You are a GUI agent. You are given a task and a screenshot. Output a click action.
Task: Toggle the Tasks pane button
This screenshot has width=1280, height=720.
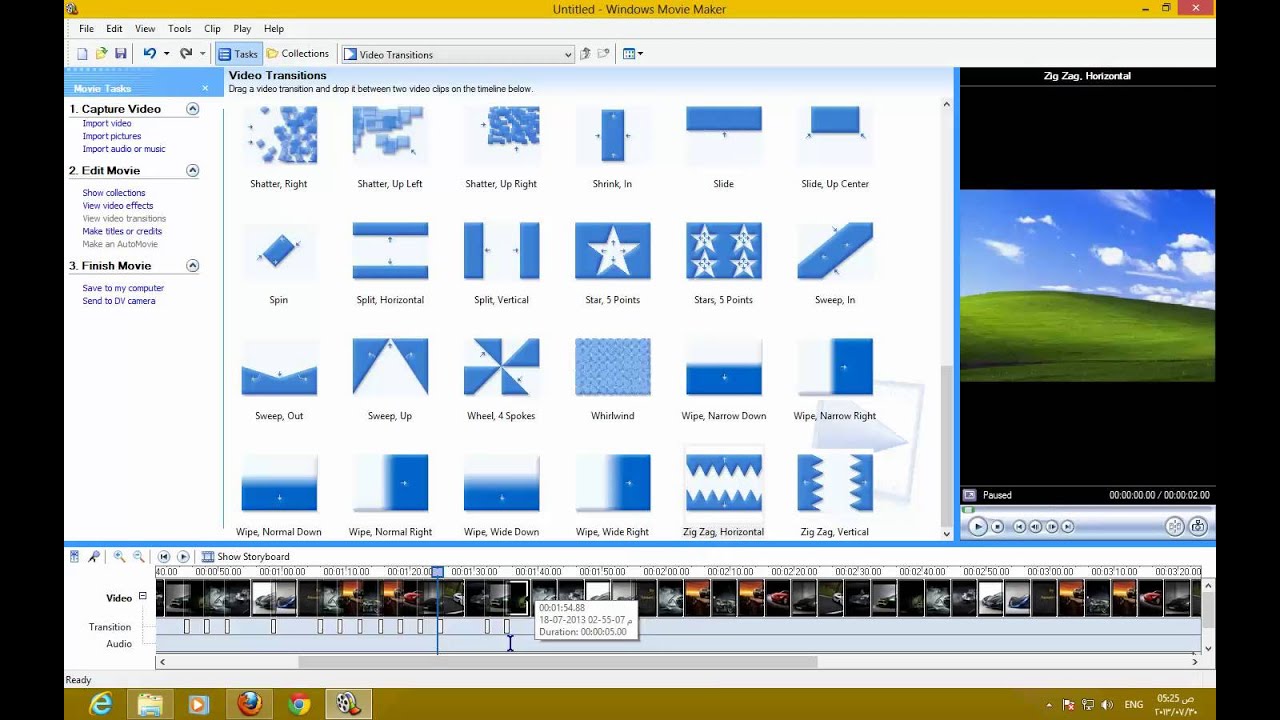(x=238, y=54)
